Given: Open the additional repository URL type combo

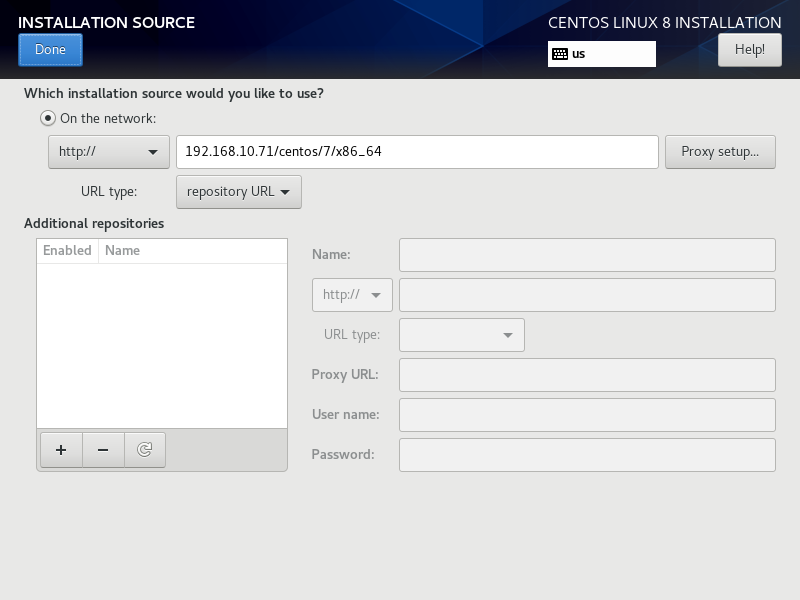Looking at the screenshot, I should (461, 335).
